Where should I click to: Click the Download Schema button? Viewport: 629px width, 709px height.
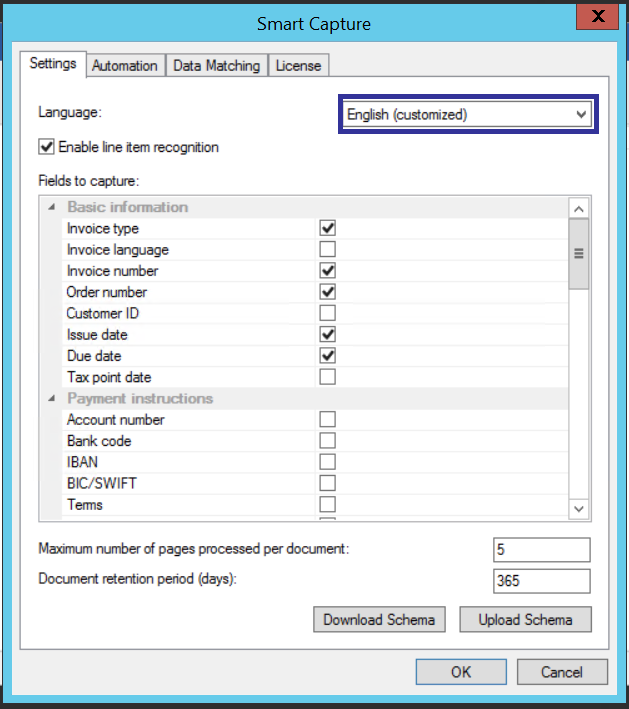tap(379, 620)
